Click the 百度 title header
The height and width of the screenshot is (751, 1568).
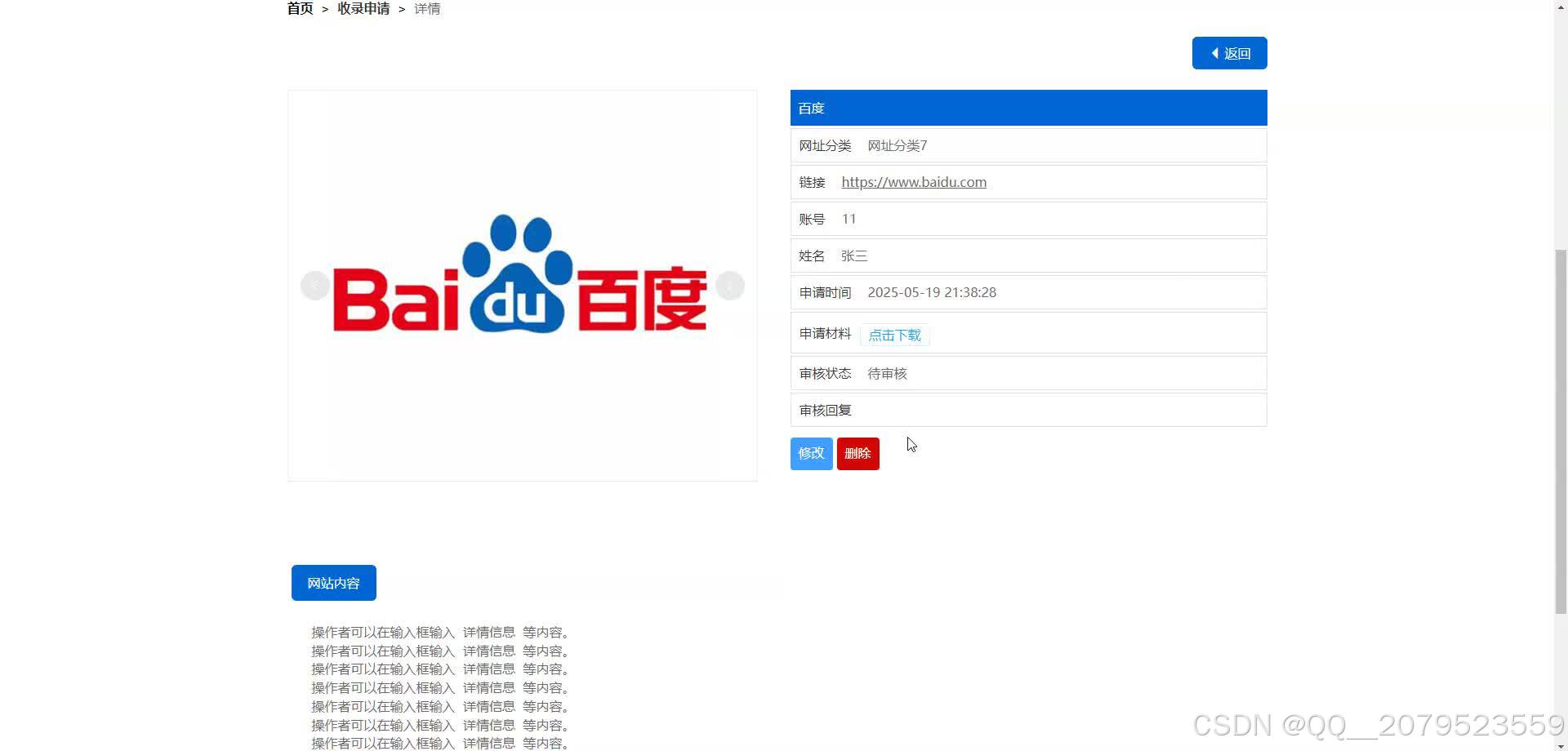tap(1028, 108)
